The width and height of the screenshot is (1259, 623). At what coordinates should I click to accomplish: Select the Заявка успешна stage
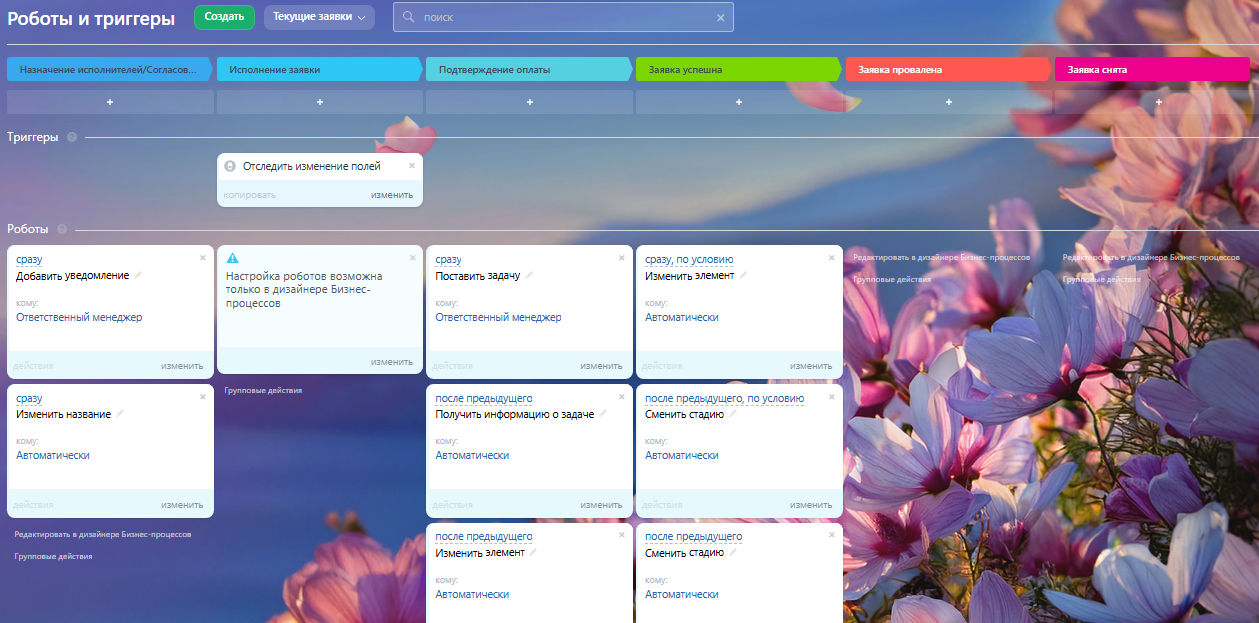pyautogui.click(x=739, y=70)
